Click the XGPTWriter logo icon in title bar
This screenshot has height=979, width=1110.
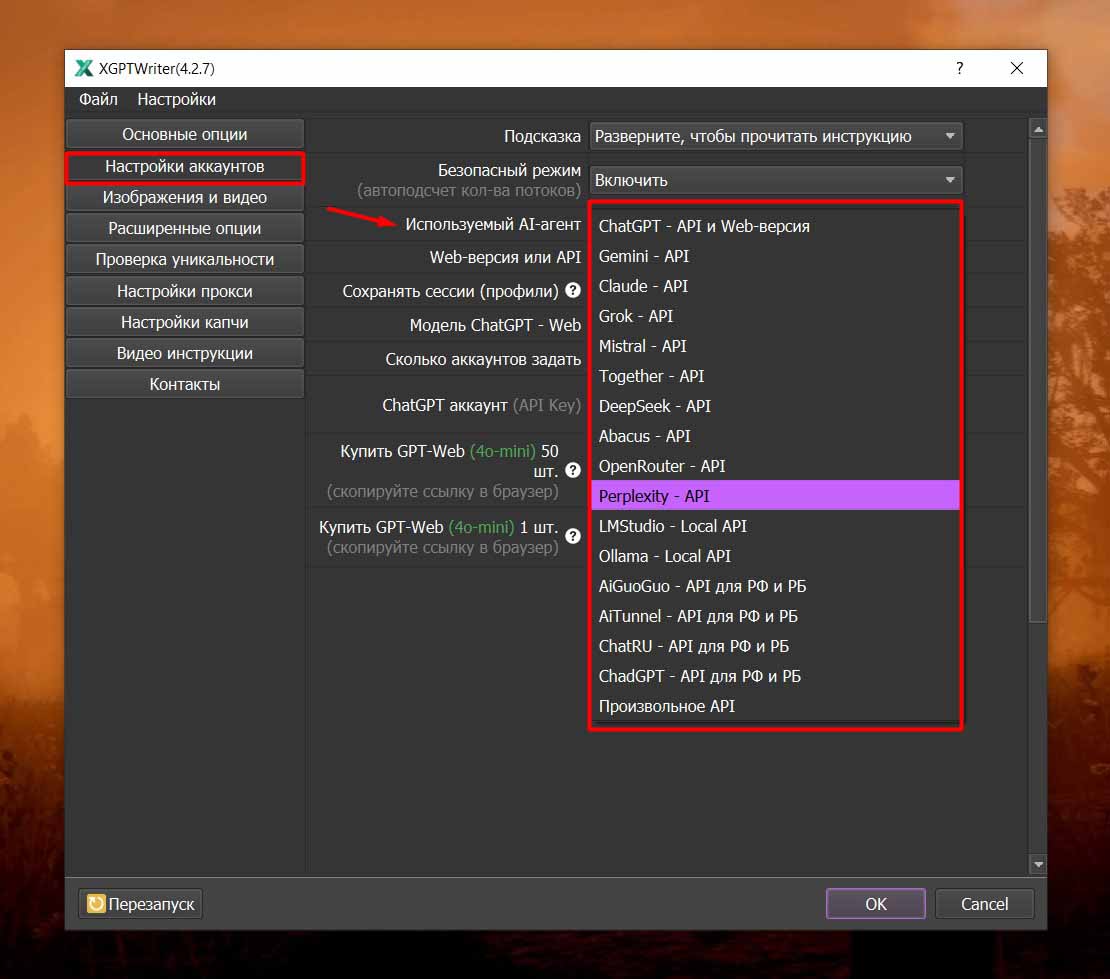pyautogui.click(x=84, y=69)
